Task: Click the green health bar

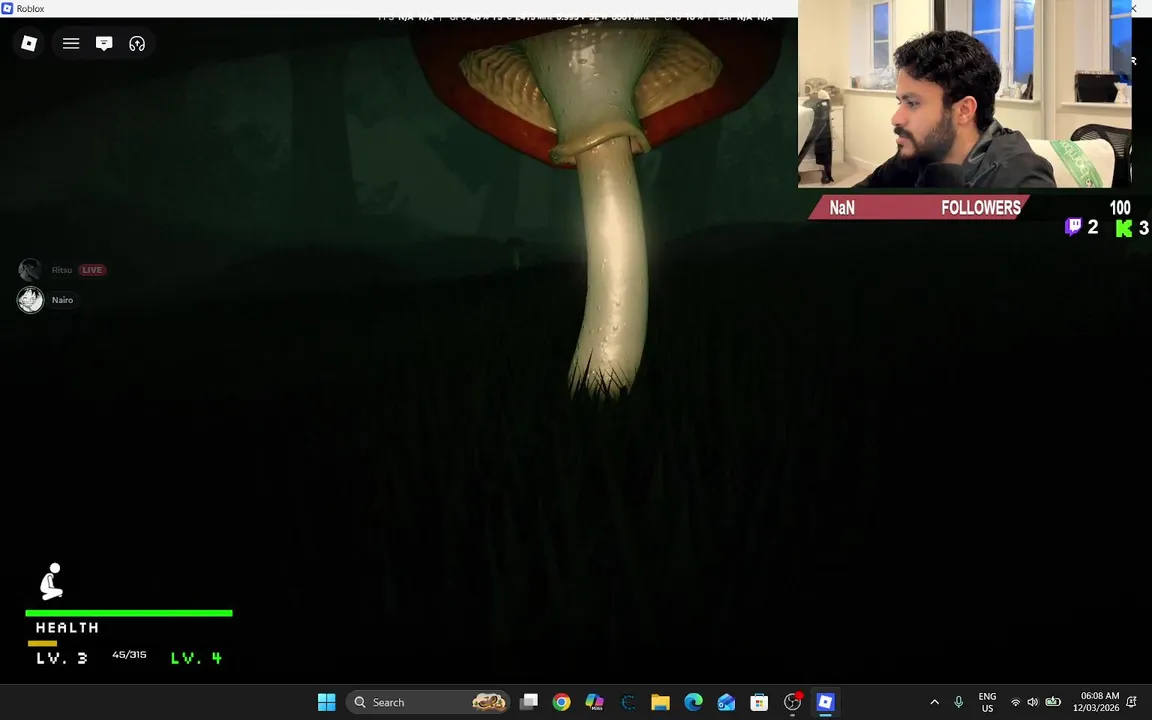Action: click(x=129, y=613)
